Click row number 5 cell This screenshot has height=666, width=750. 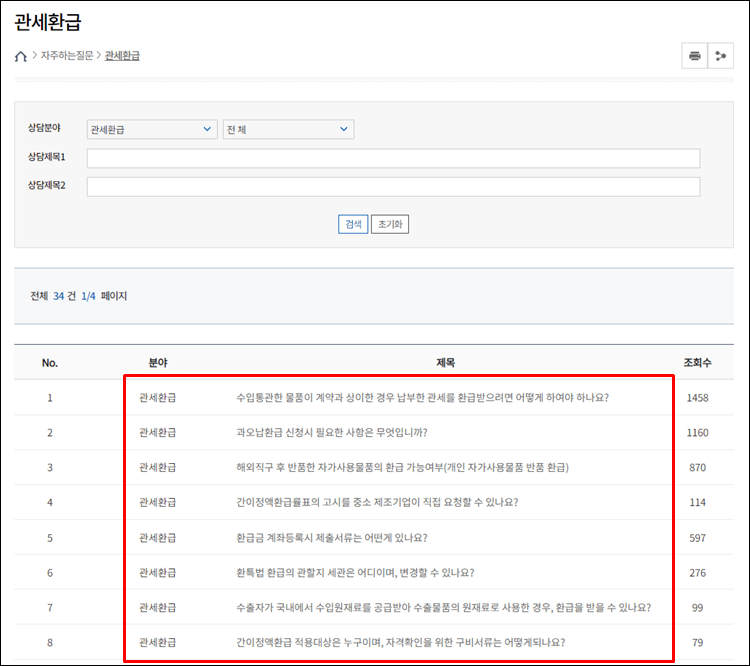[x=50, y=538]
